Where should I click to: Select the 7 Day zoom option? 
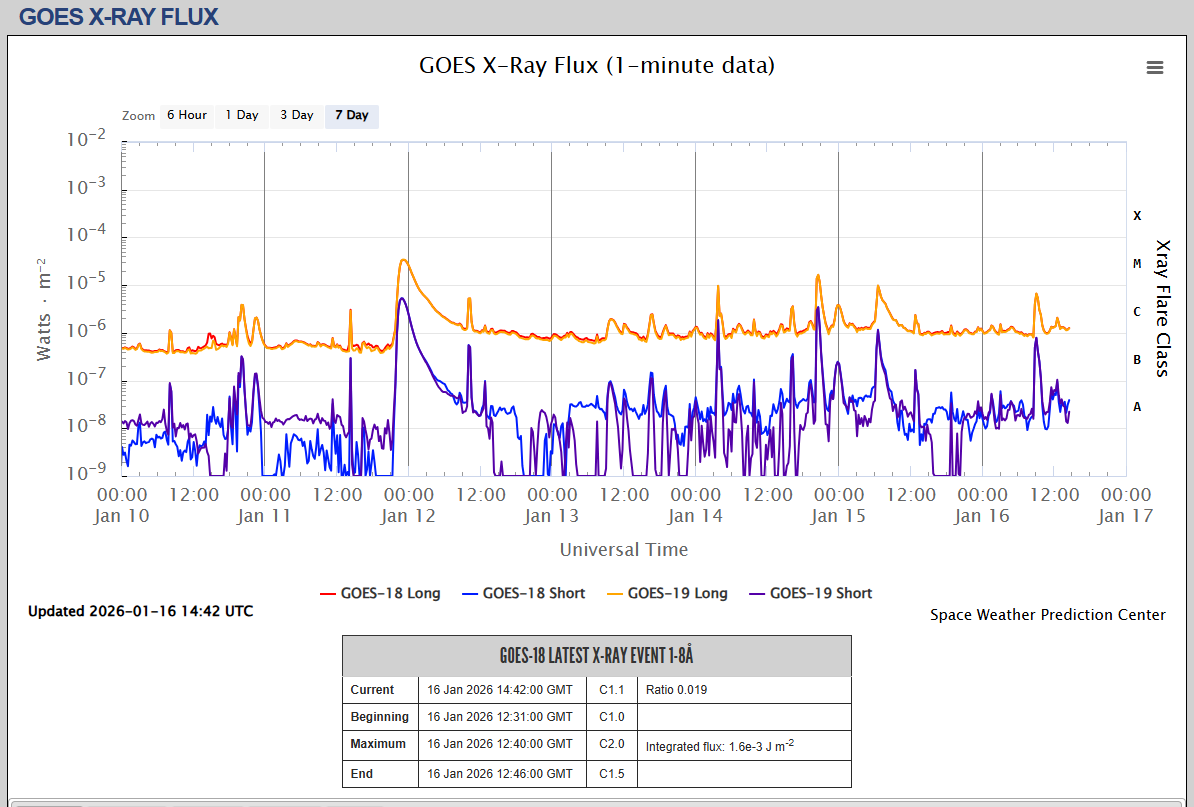click(351, 116)
